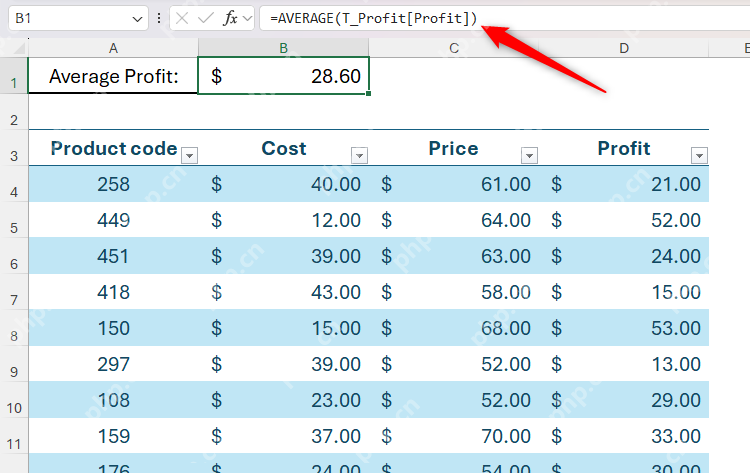750x473 pixels.
Task: Select row 11 header
Action: (x=14, y=436)
